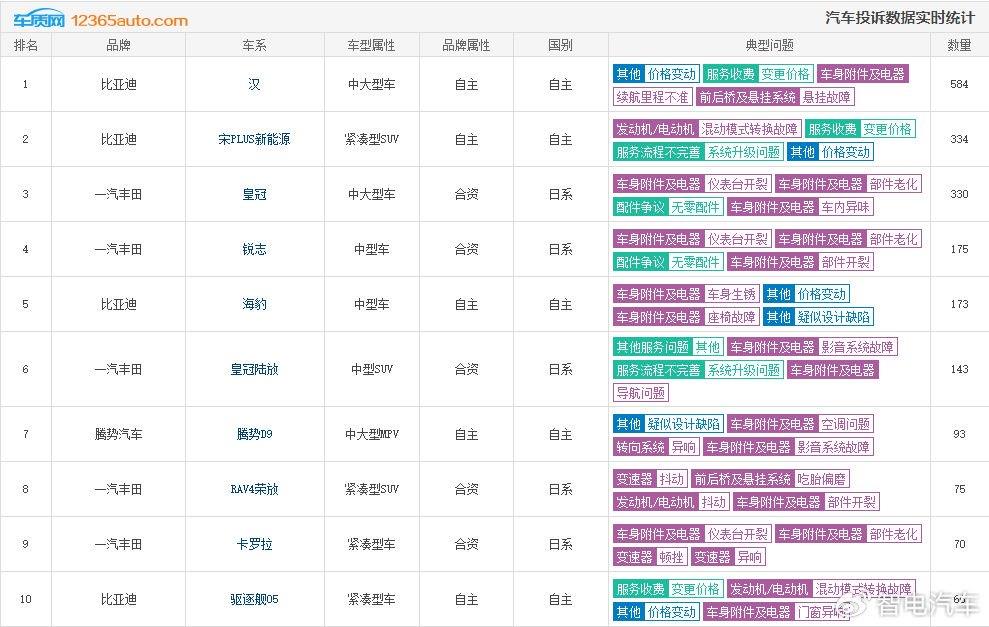Select the 续航里程不准 issue tag

652,97
